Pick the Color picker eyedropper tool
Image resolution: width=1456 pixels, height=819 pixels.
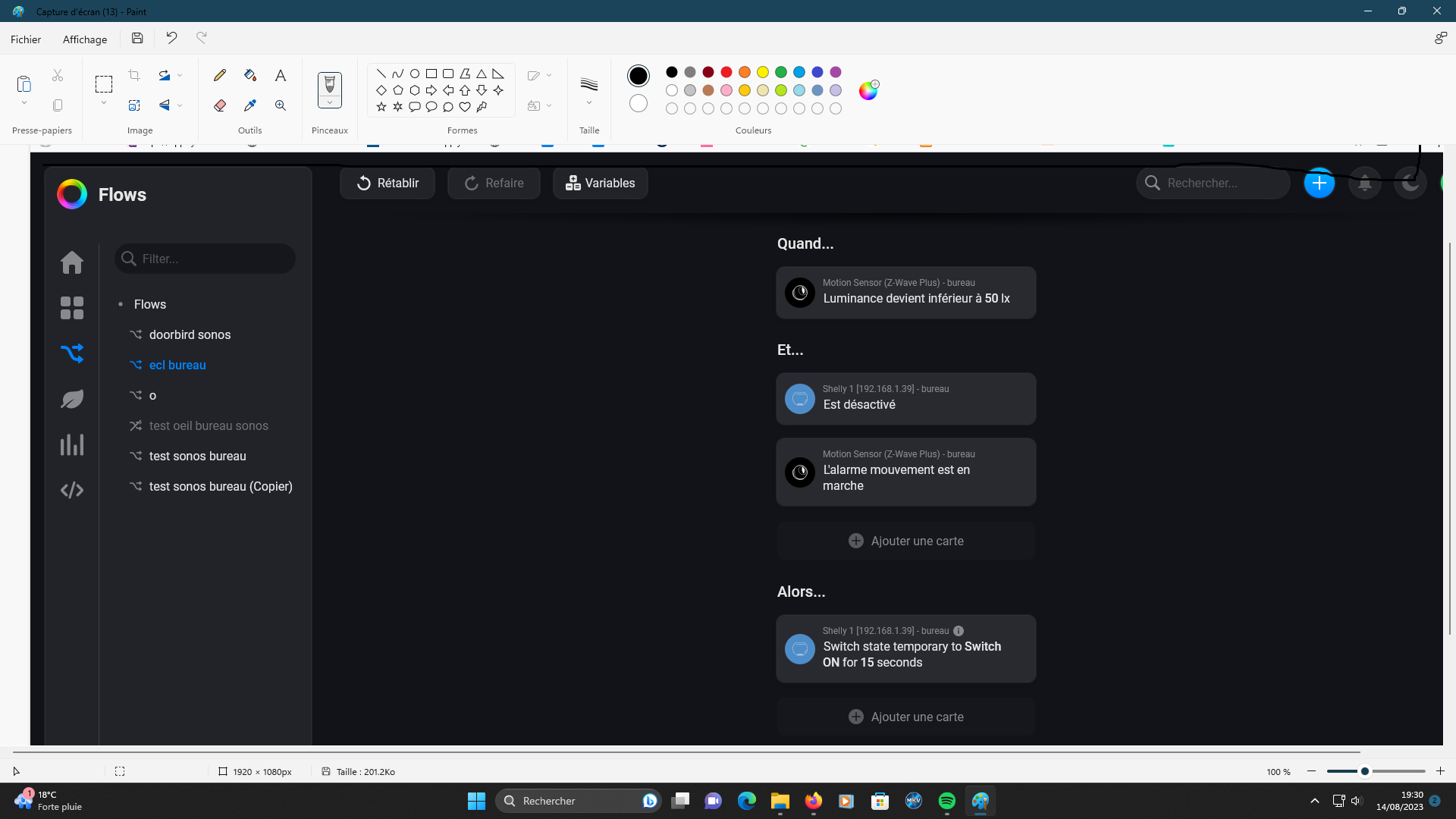tap(250, 105)
